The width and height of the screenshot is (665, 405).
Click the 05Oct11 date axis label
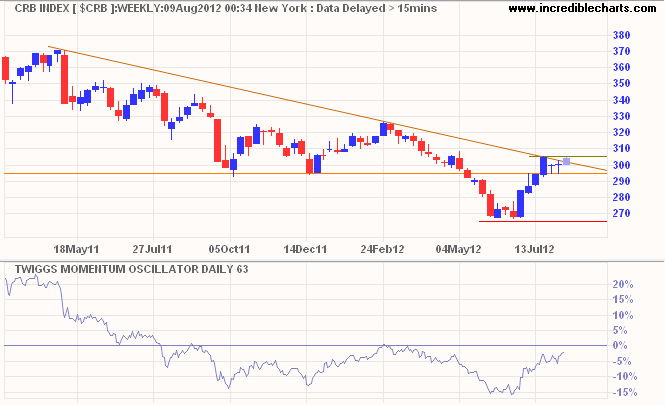click(x=229, y=249)
